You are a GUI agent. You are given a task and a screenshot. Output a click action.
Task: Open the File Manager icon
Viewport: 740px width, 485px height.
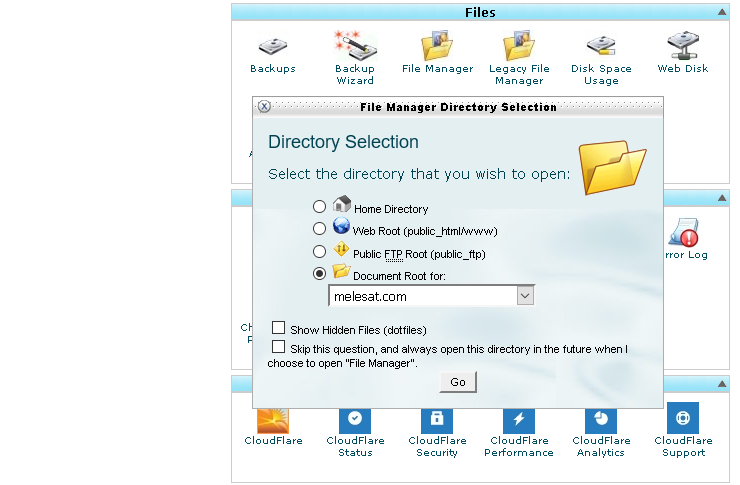tap(437, 47)
